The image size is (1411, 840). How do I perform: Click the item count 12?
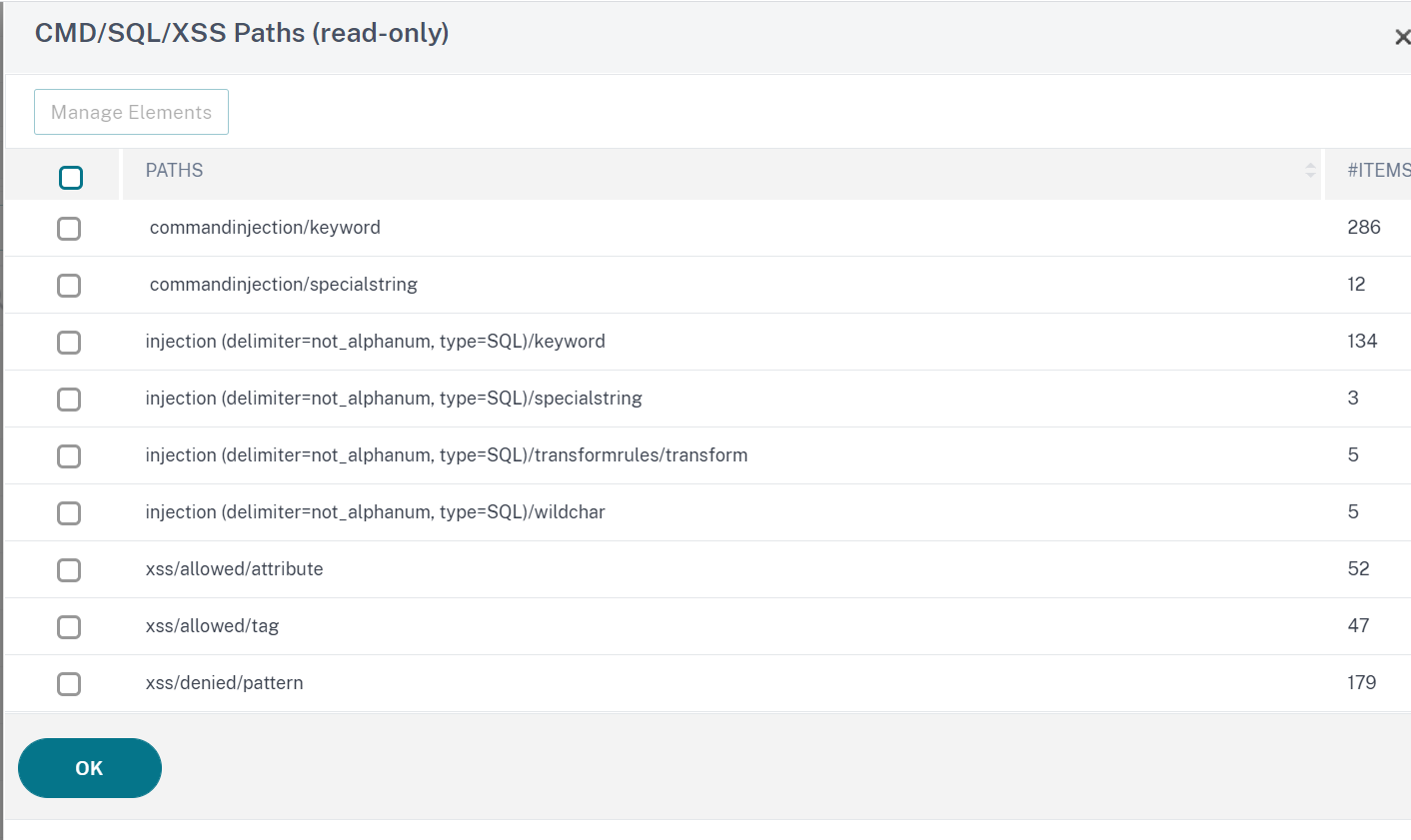tap(1356, 285)
